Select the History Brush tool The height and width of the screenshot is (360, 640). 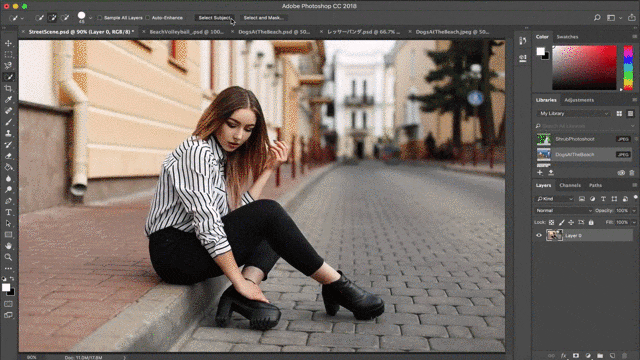click(8, 144)
